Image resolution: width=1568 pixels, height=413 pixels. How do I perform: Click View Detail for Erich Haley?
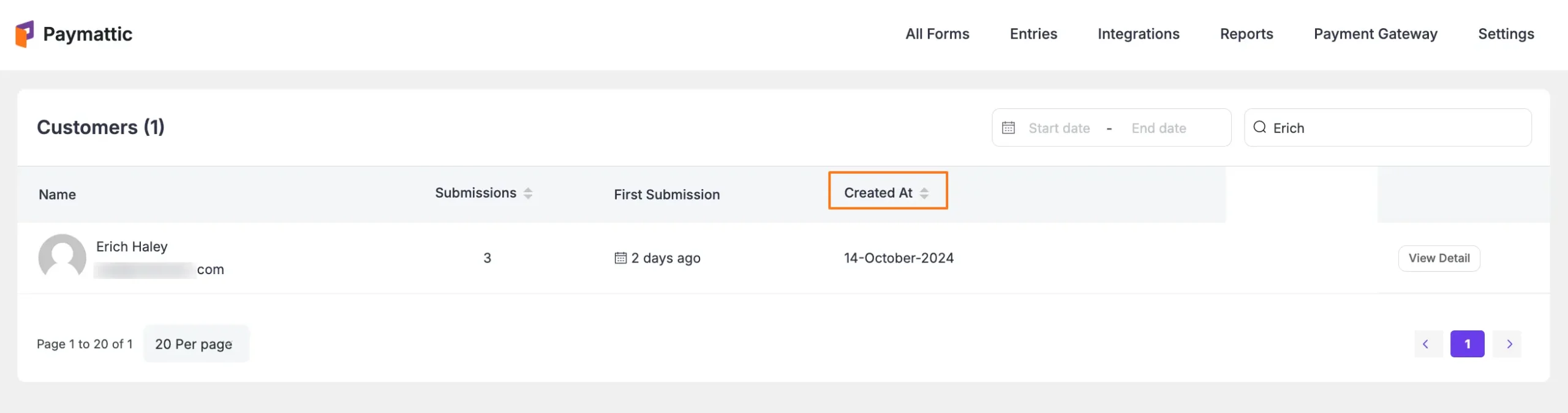(1439, 258)
